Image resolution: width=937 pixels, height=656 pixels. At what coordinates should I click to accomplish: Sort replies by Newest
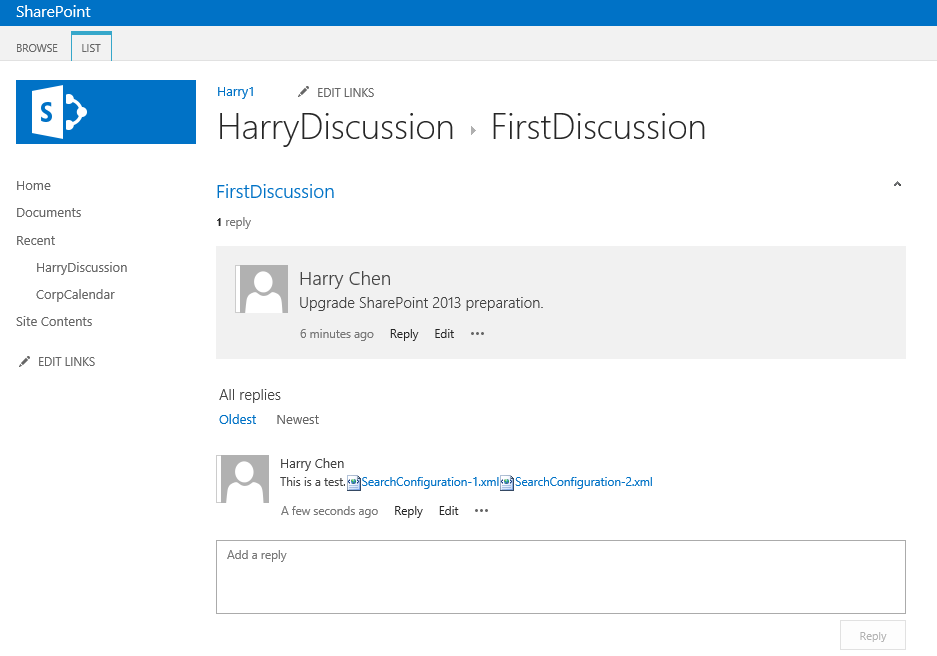[x=297, y=419]
